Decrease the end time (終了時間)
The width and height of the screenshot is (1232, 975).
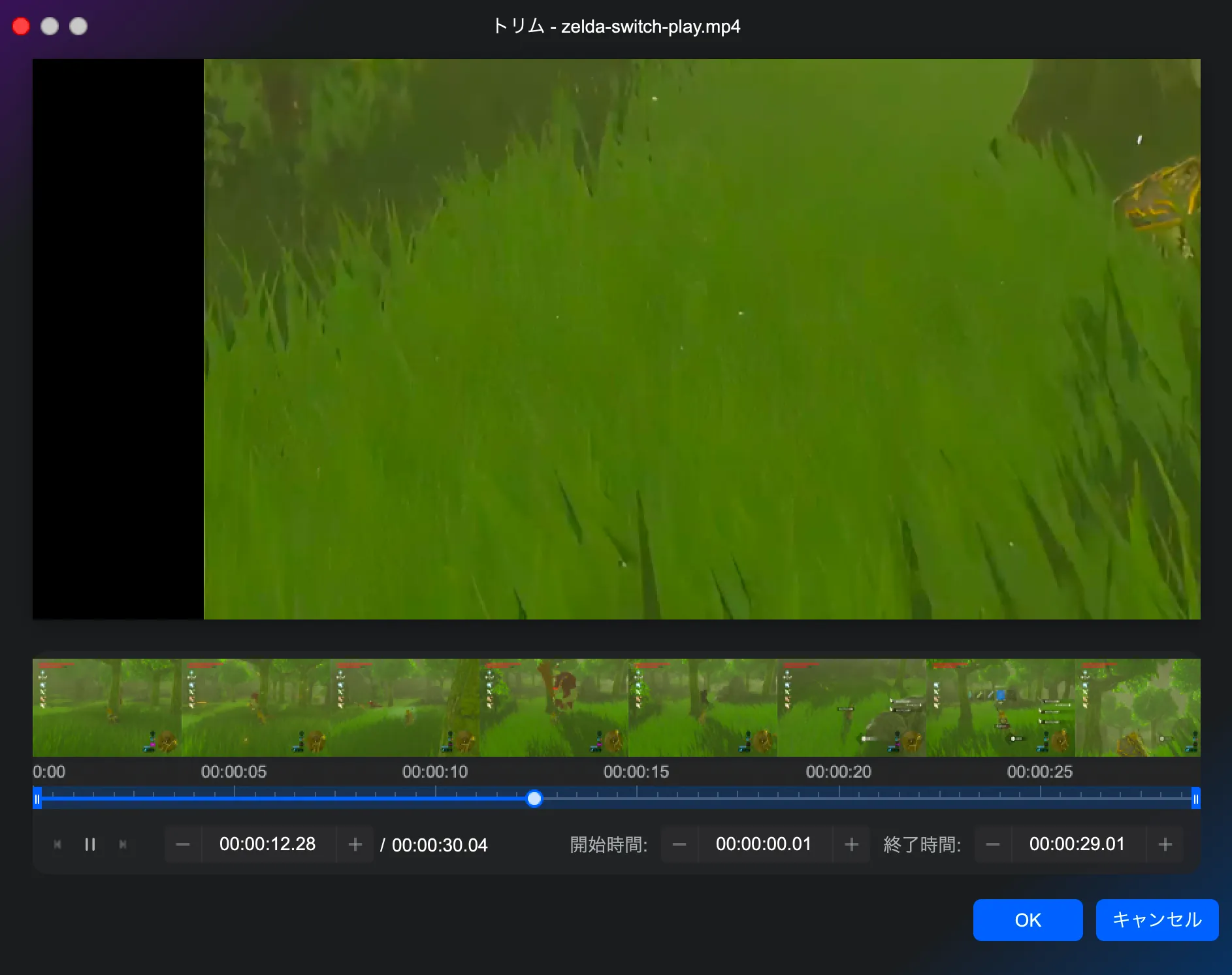click(x=993, y=844)
